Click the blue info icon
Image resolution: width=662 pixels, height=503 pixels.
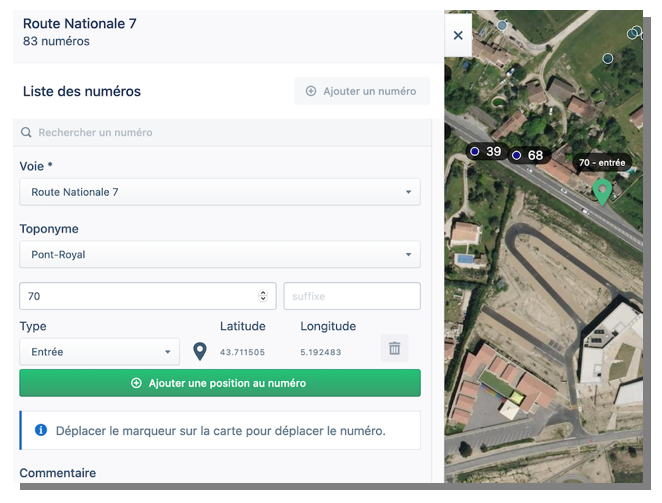[x=41, y=430]
